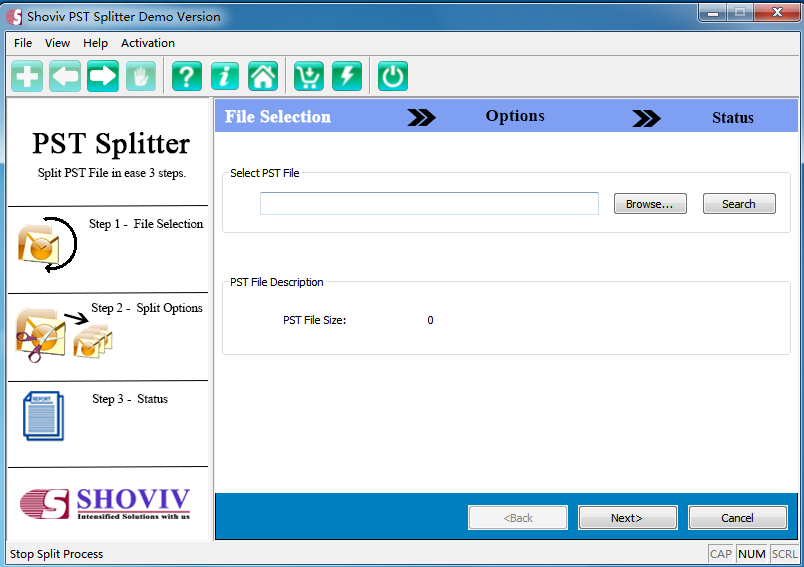
Task: Open the Help menu
Action: [95, 43]
